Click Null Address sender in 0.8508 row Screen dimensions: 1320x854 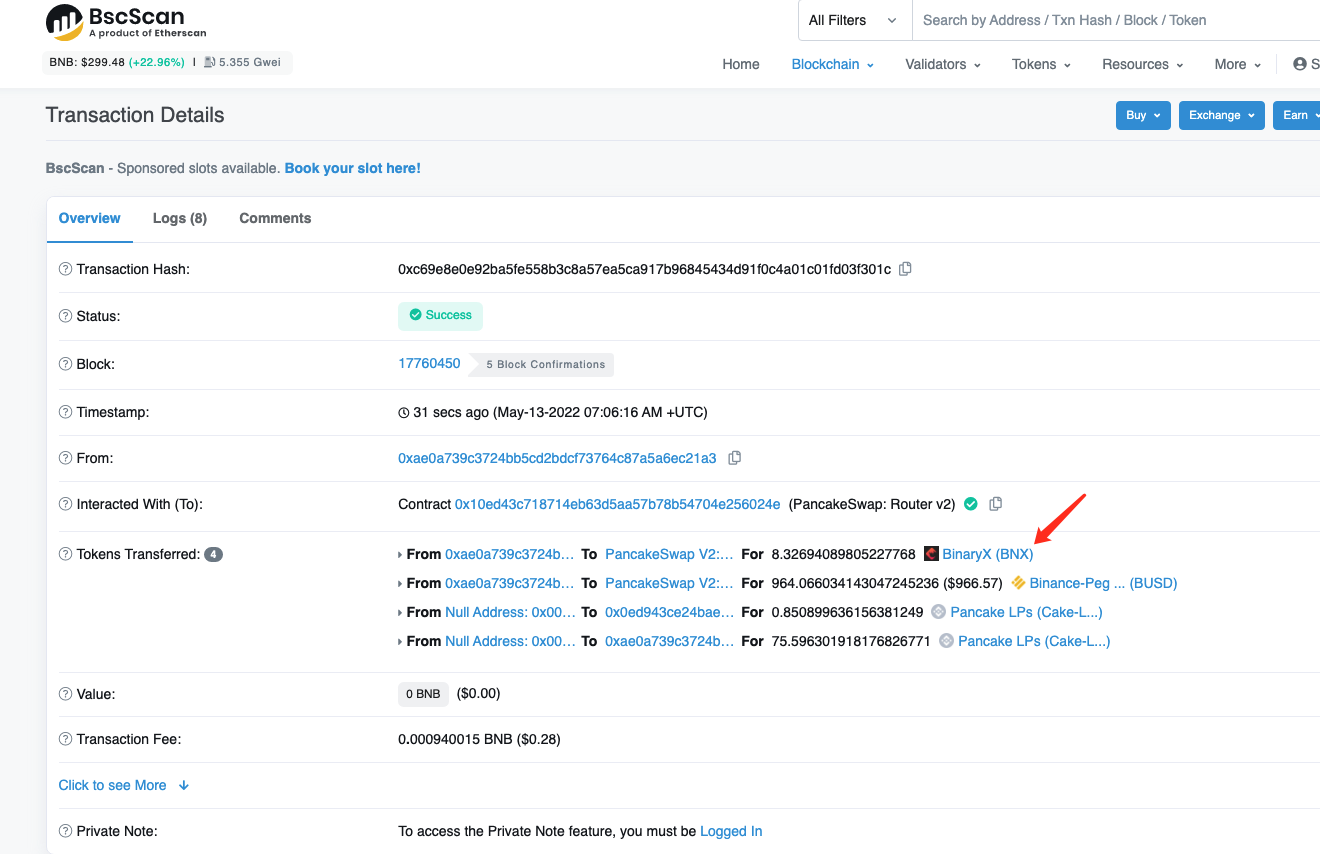[x=510, y=612]
